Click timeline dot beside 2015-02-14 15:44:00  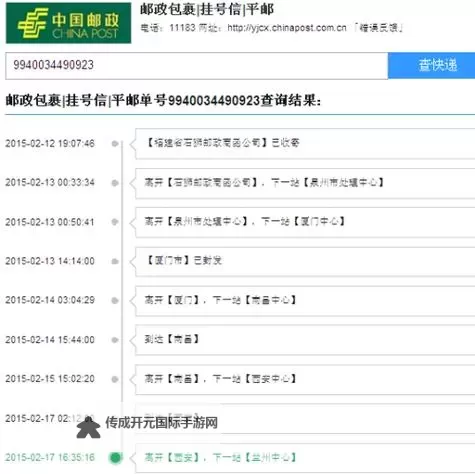[115, 340]
